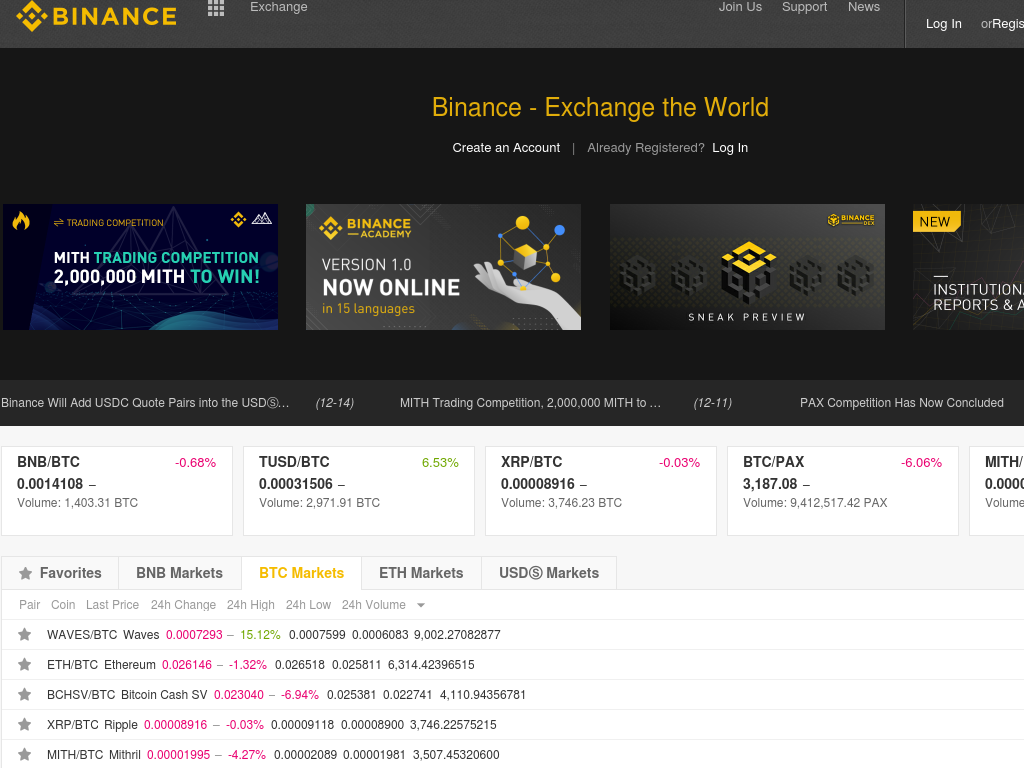Sort table by 24h High column

pyautogui.click(x=251, y=605)
